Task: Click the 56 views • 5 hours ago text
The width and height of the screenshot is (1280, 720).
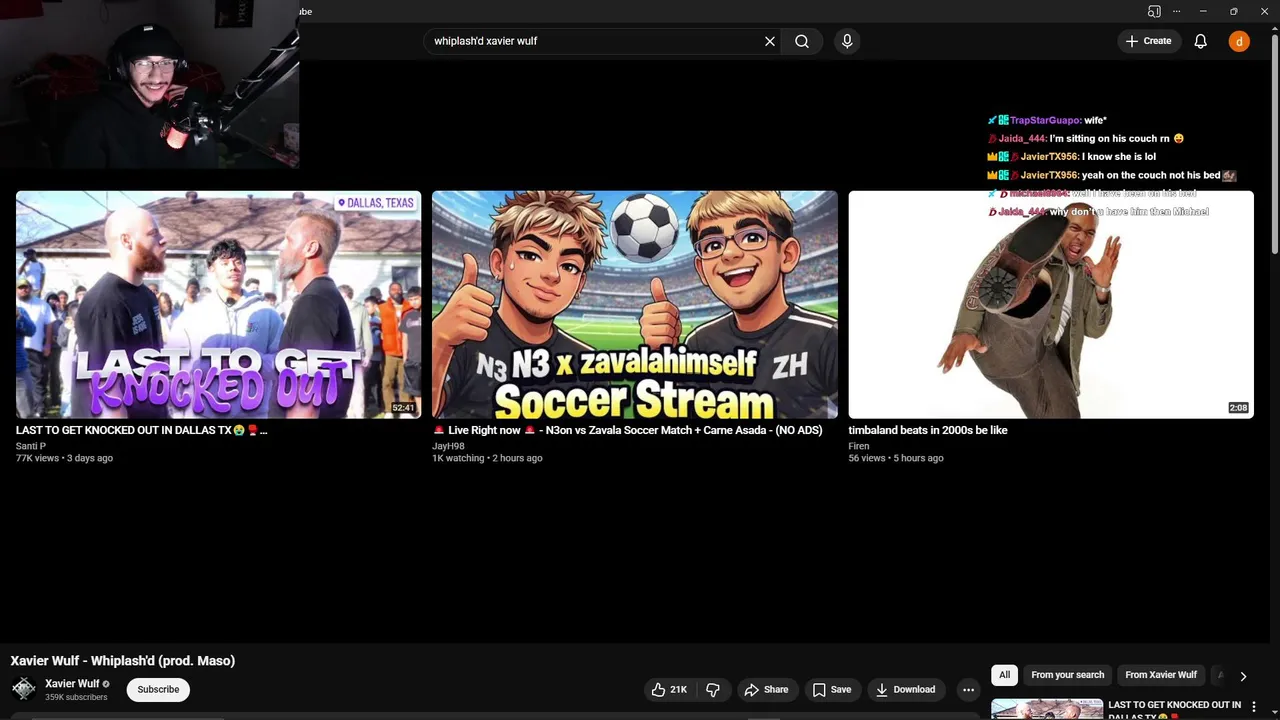Action: coord(896,458)
